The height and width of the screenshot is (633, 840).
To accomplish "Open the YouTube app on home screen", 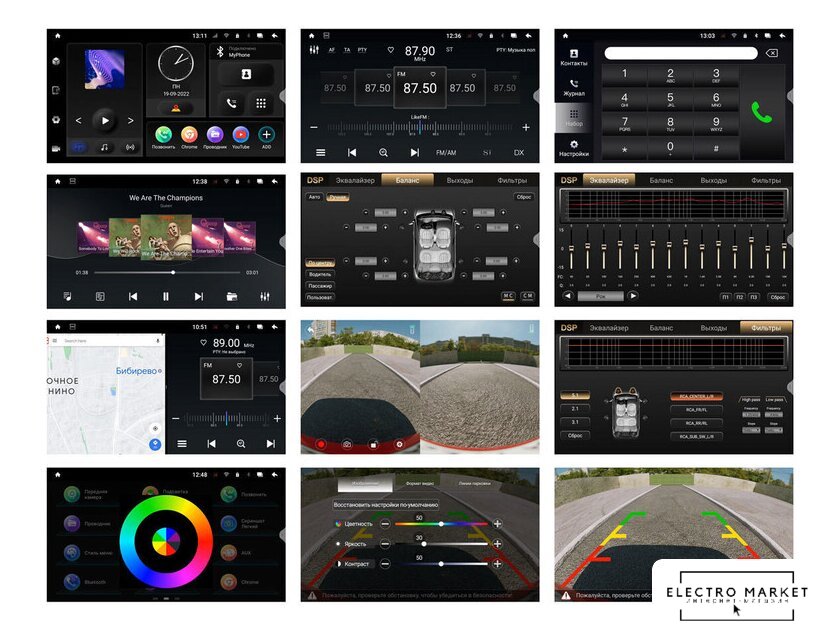I will tap(241, 134).
